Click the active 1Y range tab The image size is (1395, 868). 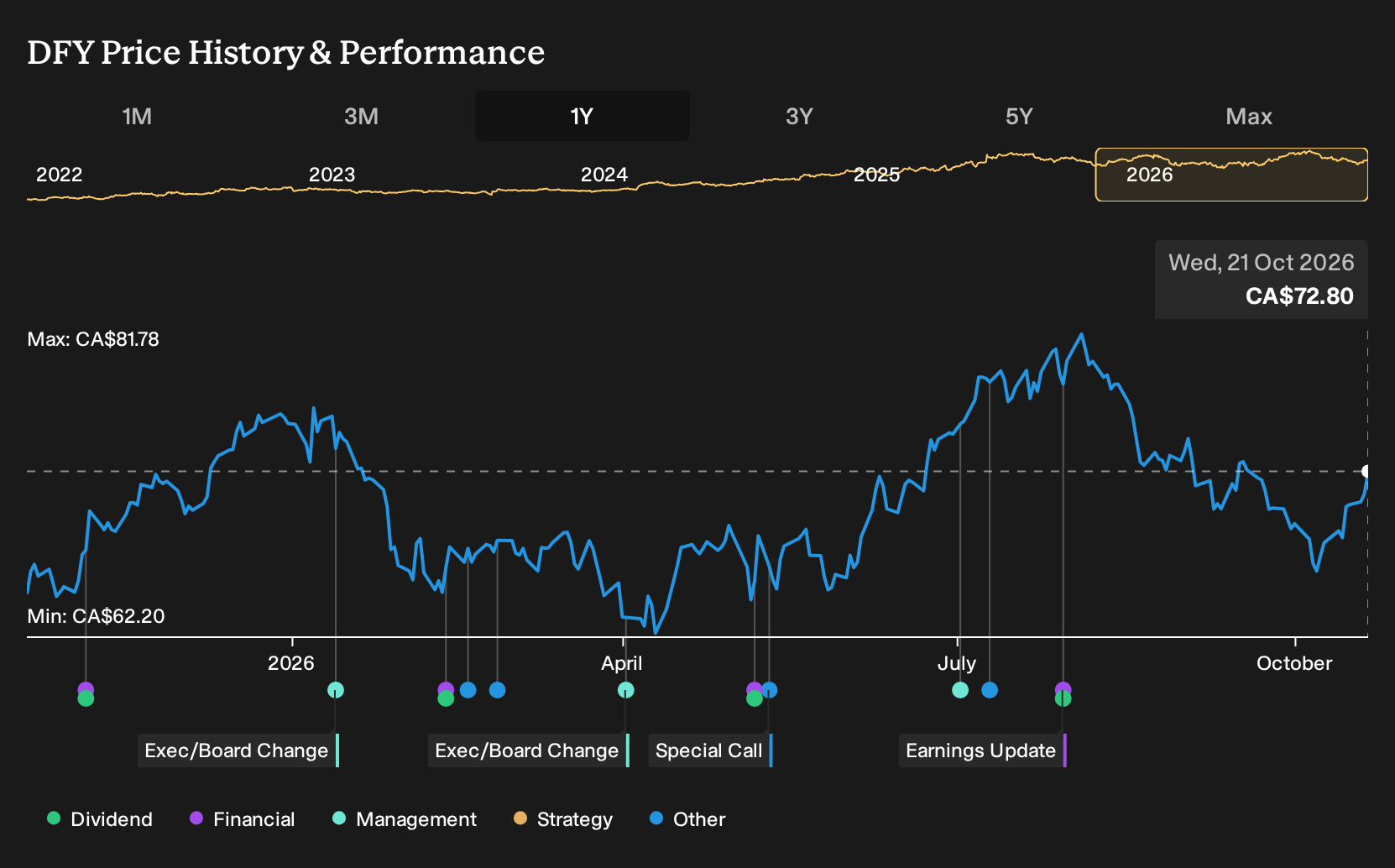pyautogui.click(x=582, y=116)
